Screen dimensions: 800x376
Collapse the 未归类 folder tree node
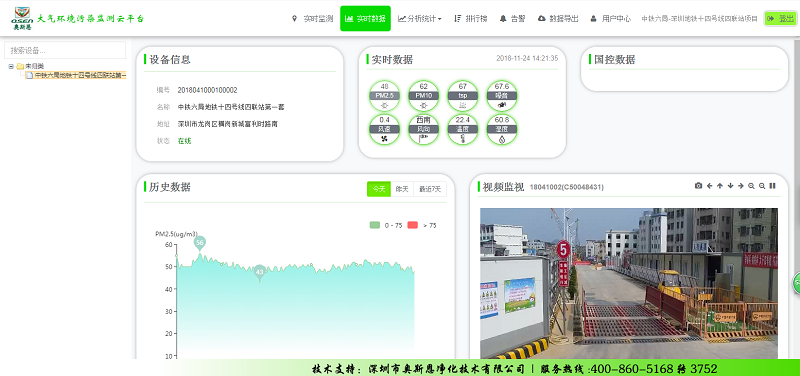[x=11, y=66]
